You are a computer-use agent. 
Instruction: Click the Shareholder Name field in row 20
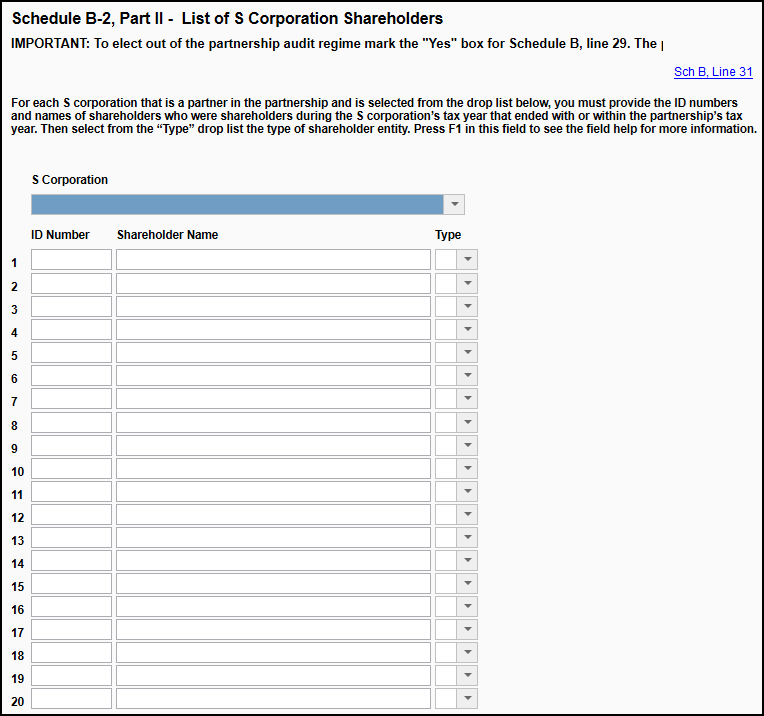[273, 699]
